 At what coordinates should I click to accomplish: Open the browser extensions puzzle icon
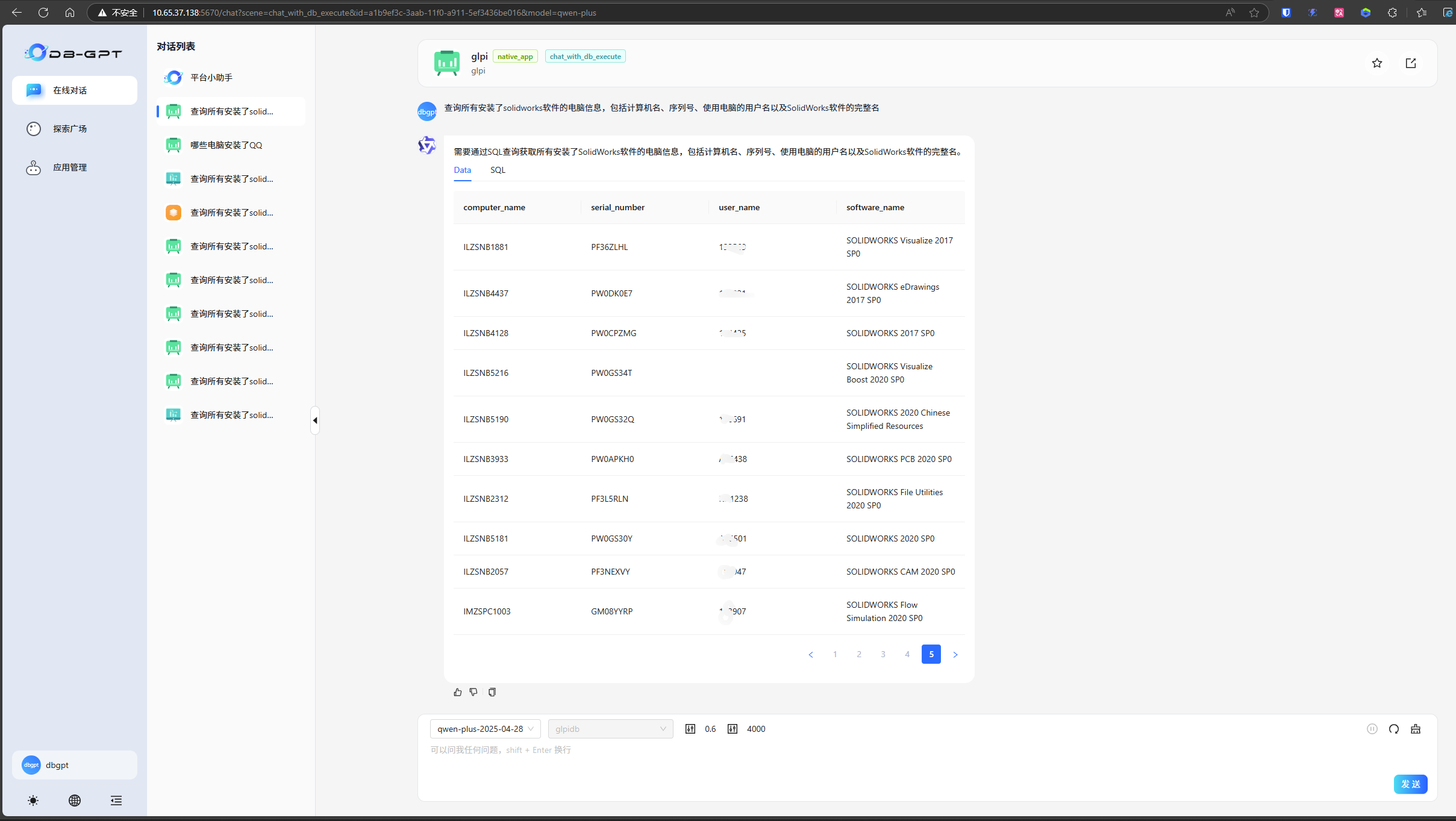point(1392,12)
